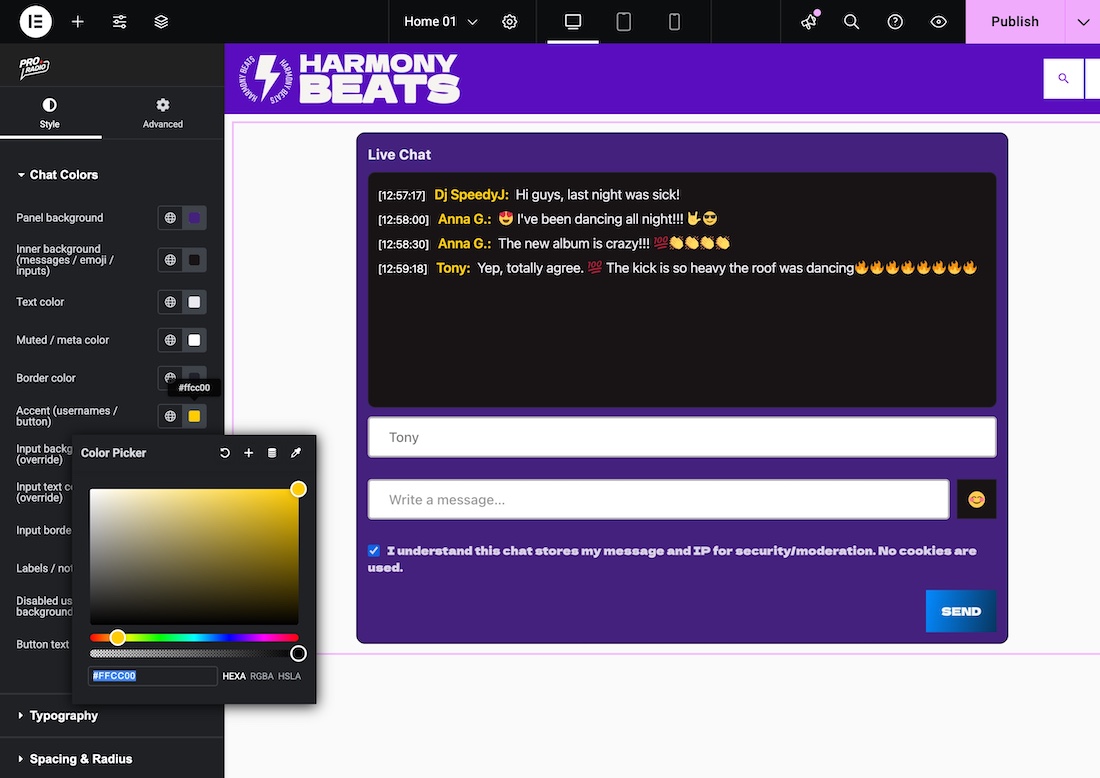The height and width of the screenshot is (778, 1100).
Task: Open the structure layers icon
Action: click(x=161, y=21)
